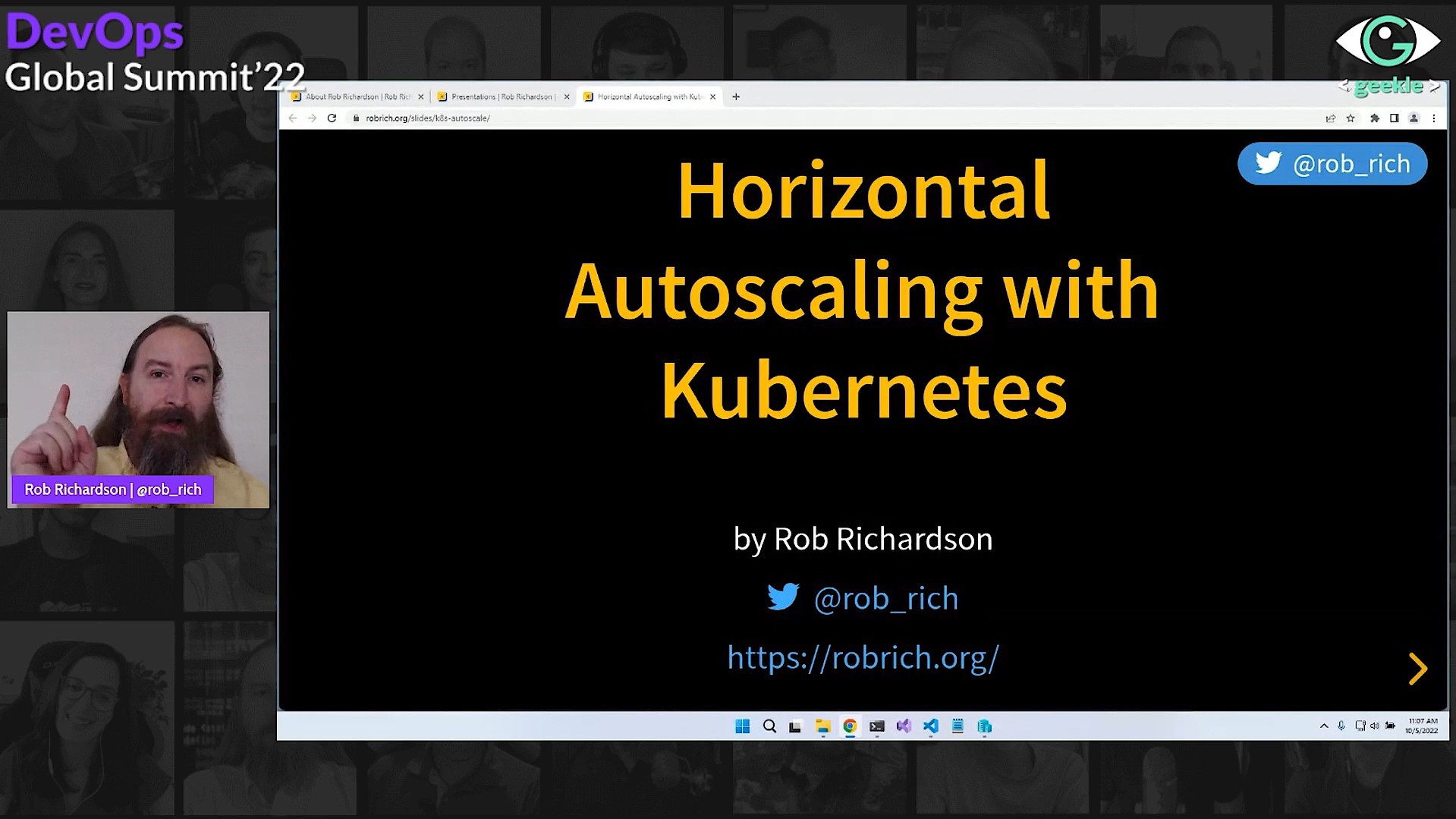1456x819 pixels.
Task: Click the site padlock icon
Action: point(356,118)
